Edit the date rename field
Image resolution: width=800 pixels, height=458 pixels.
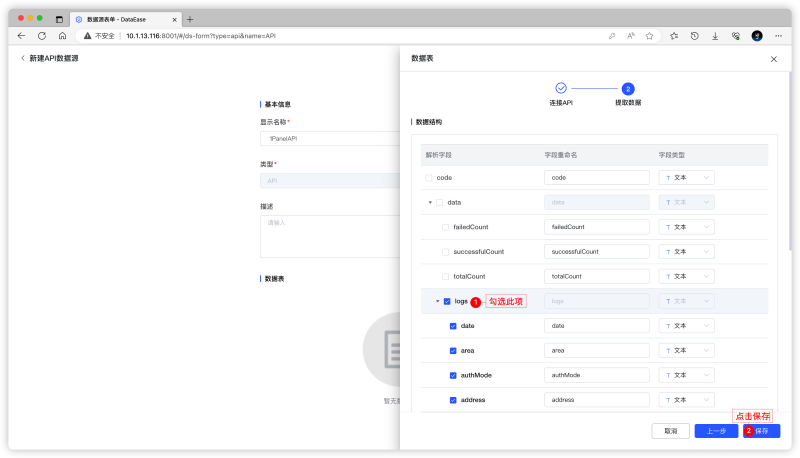[x=596, y=326]
